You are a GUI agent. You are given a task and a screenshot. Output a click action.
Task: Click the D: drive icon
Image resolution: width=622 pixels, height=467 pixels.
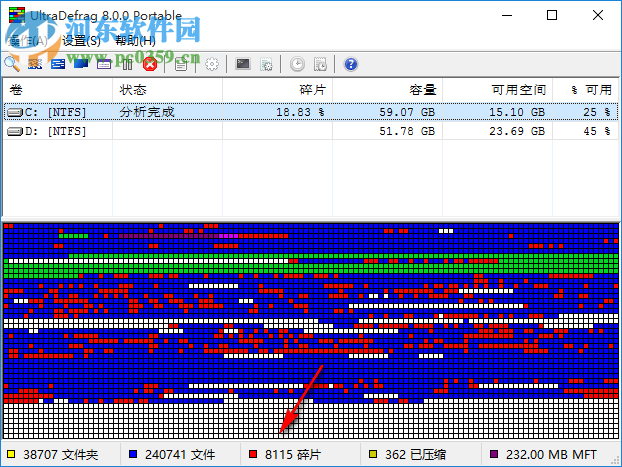point(15,131)
